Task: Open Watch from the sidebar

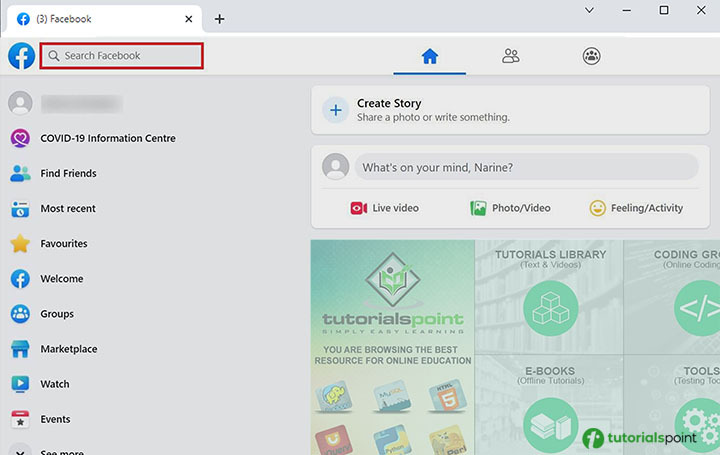Action: tap(55, 384)
